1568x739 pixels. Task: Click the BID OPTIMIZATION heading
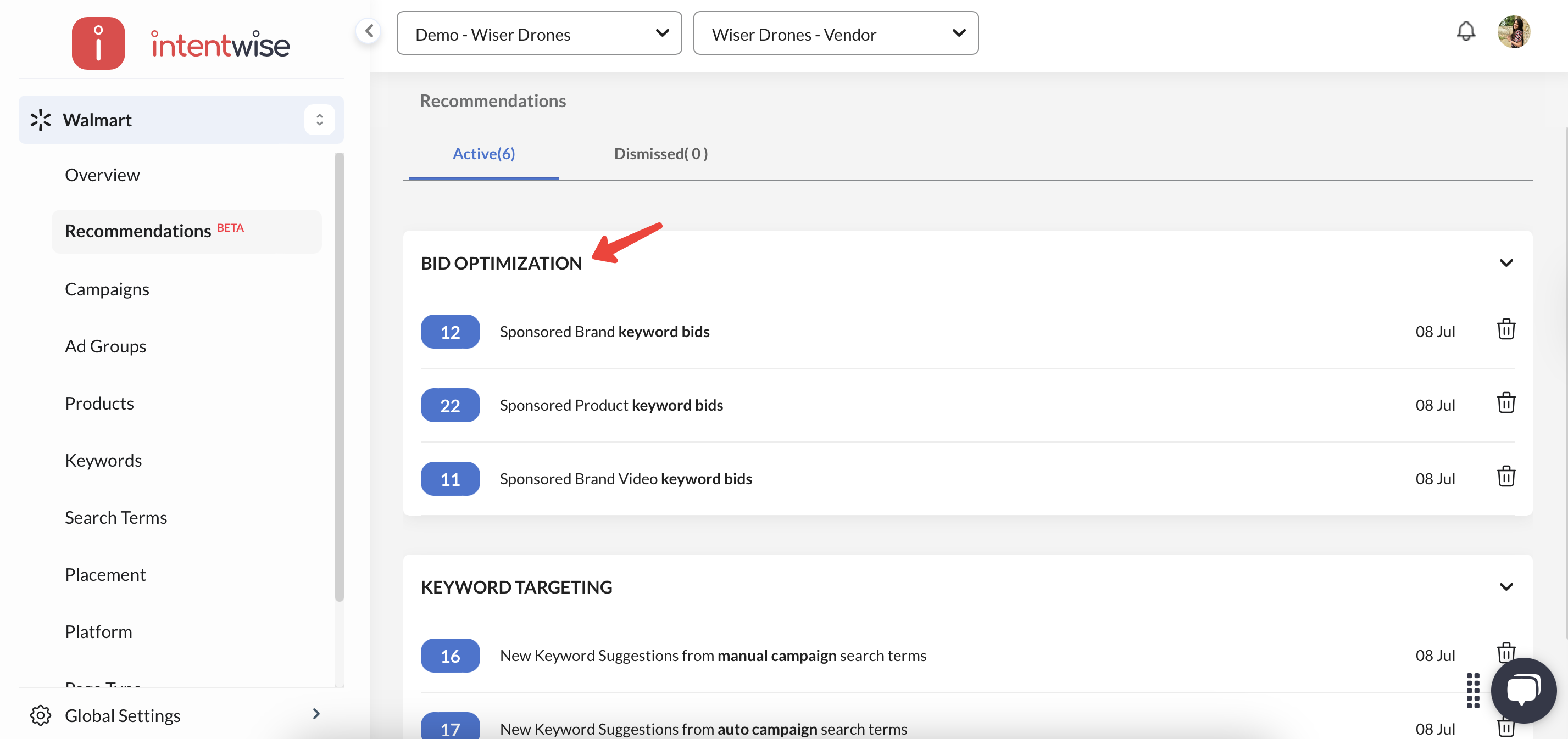coord(501,264)
